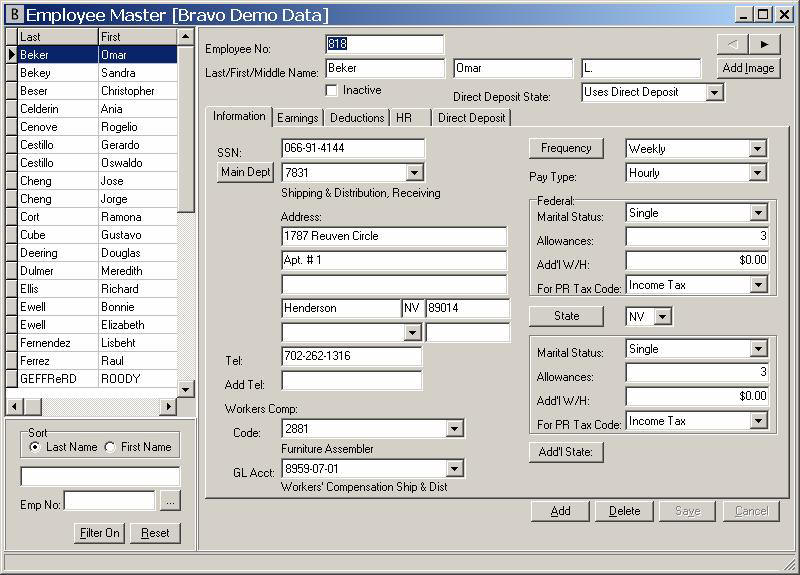The image size is (800, 575).
Task: Click the Employee No field
Action: (384, 44)
